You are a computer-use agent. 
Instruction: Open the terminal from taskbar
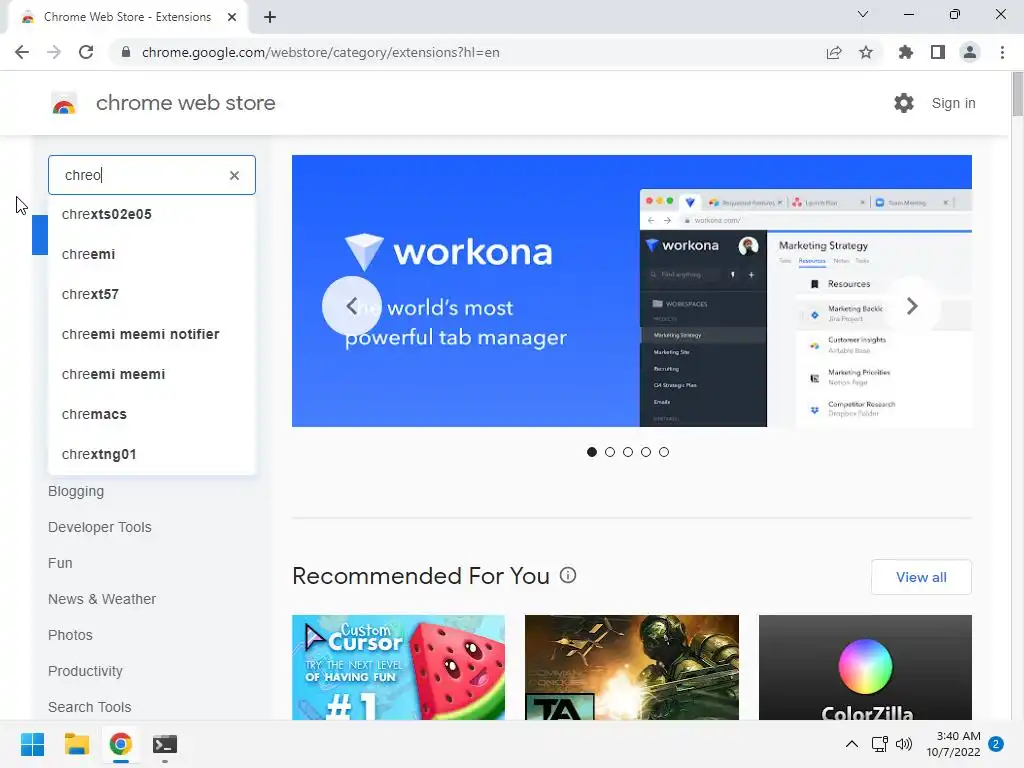coord(165,744)
